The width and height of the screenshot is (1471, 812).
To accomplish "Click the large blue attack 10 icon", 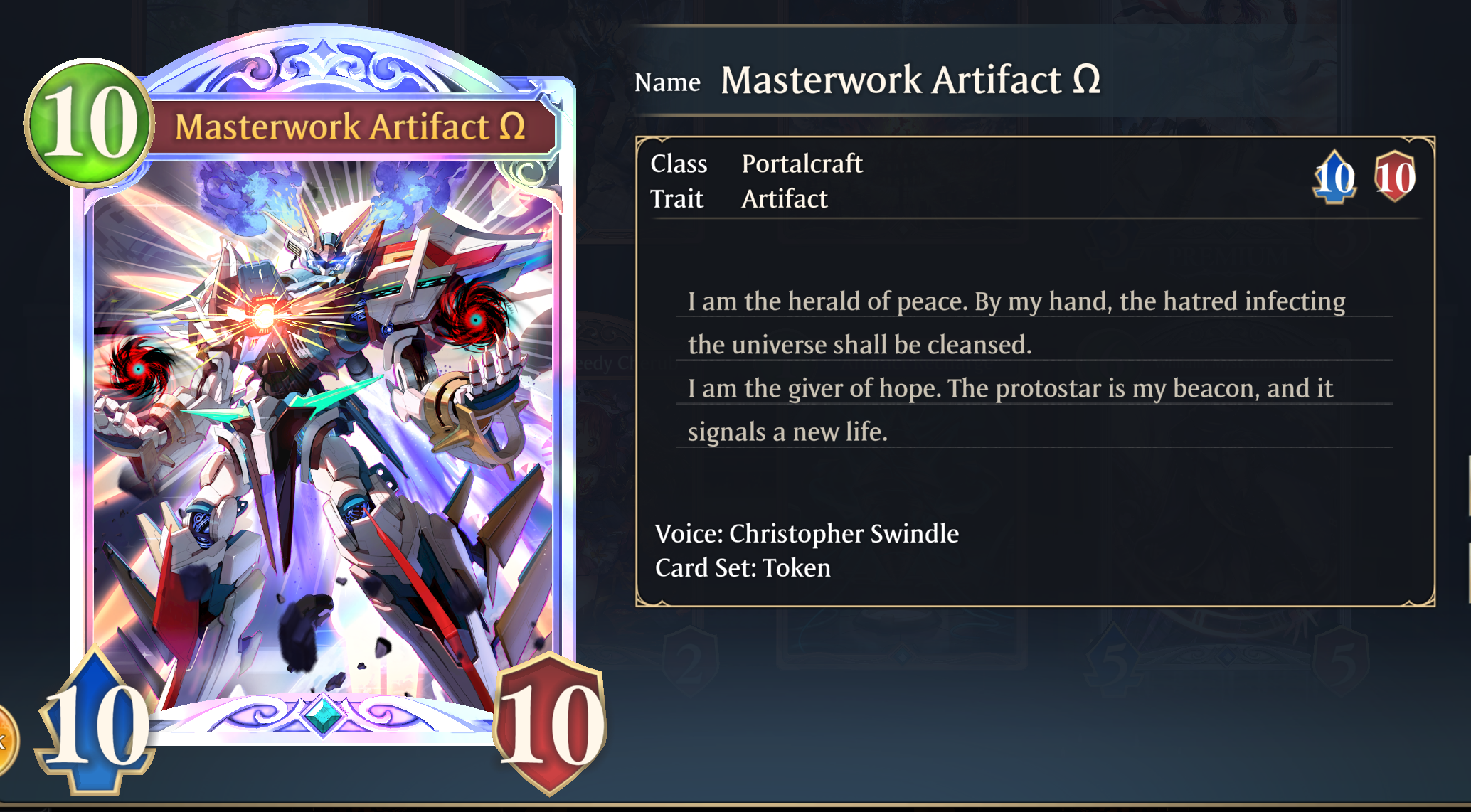I will 95,724.
